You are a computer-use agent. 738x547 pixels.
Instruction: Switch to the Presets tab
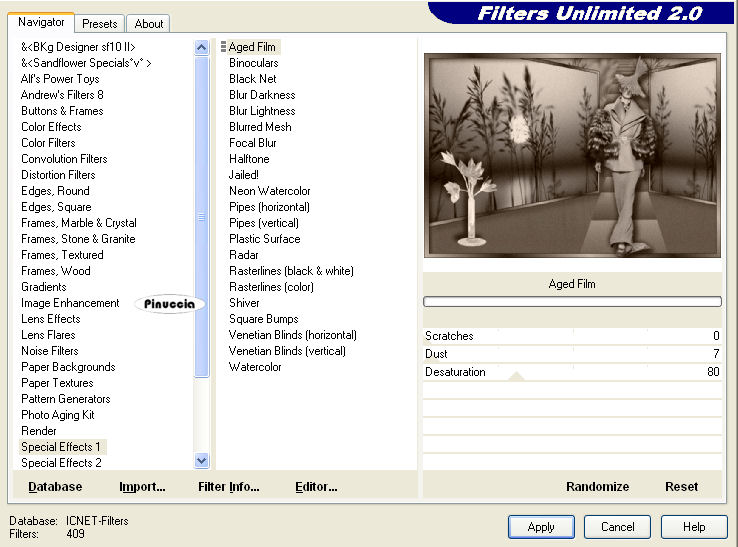[99, 24]
